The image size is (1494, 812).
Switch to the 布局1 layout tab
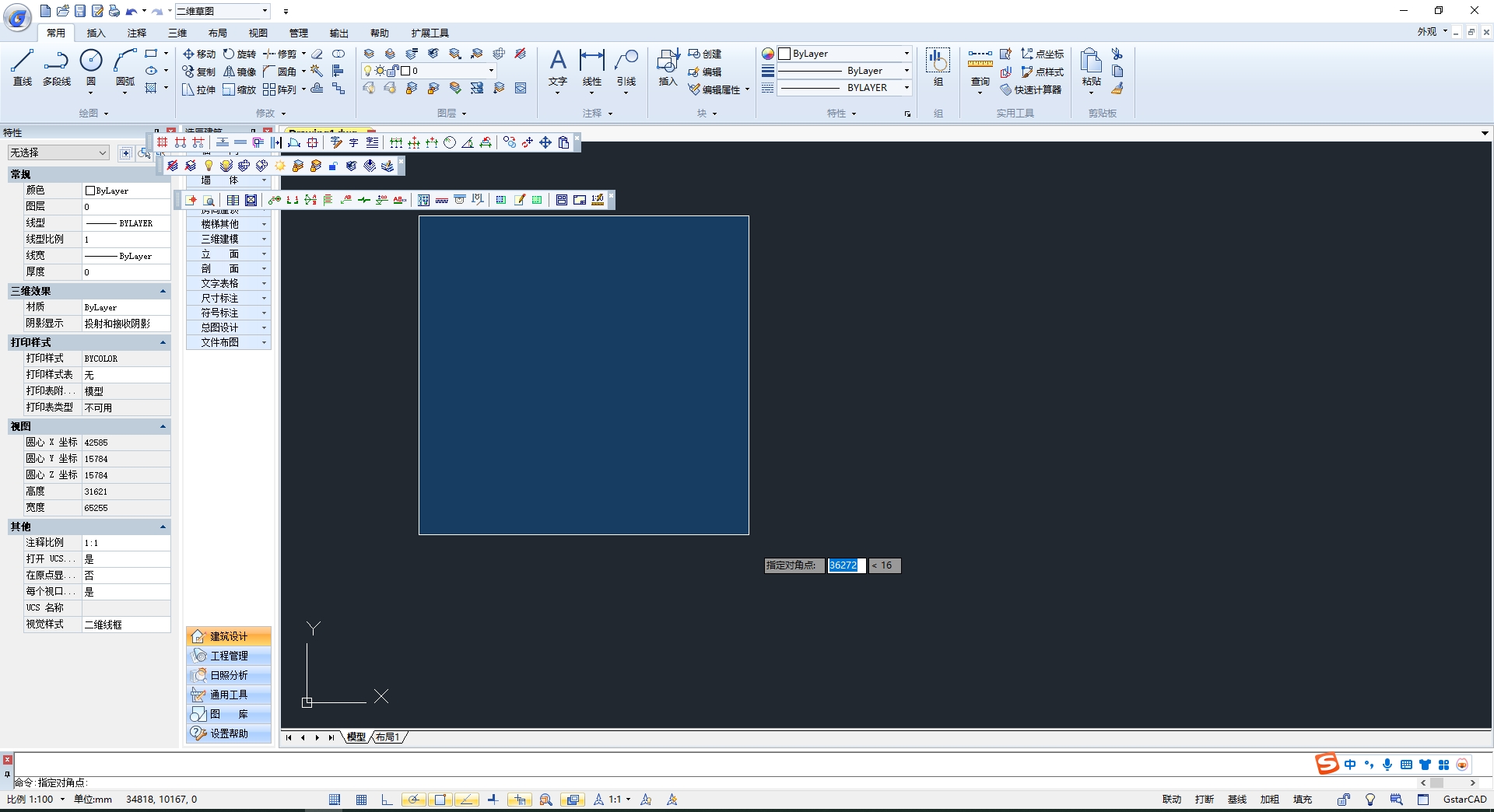(388, 737)
